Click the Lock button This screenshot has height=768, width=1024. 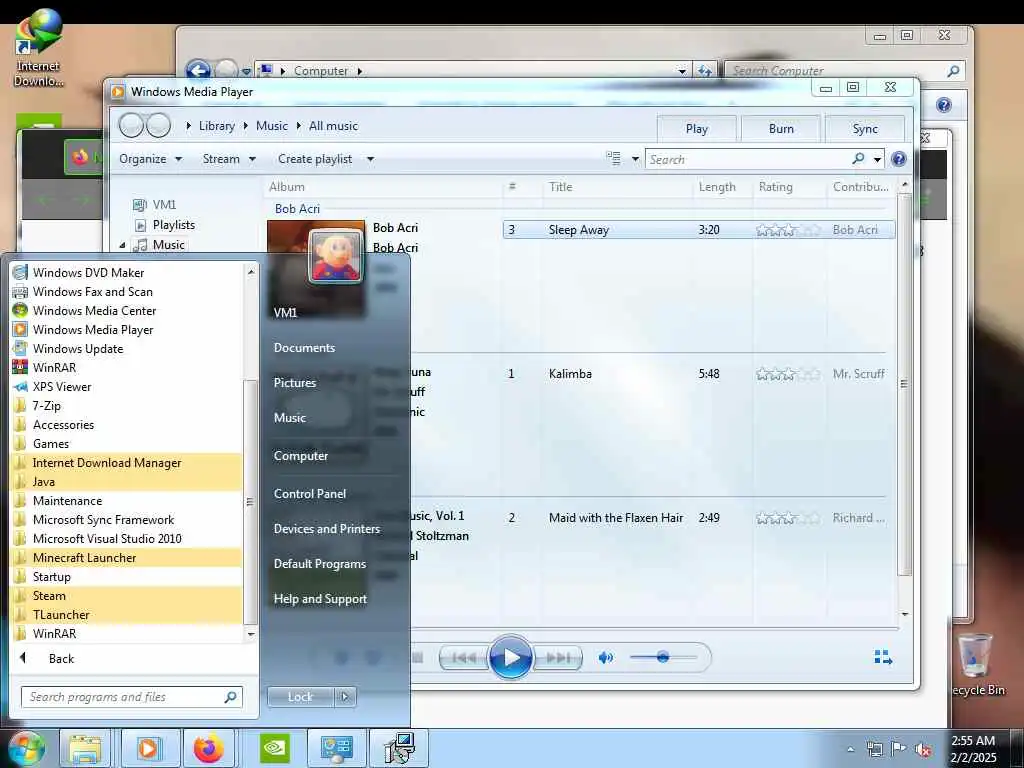coord(300,697)
